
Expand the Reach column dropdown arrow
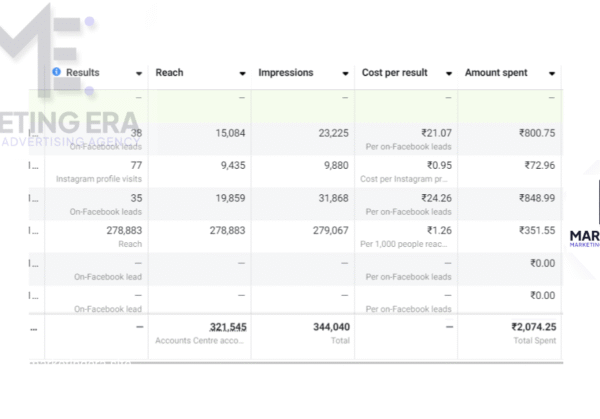(x=242, y=74)
